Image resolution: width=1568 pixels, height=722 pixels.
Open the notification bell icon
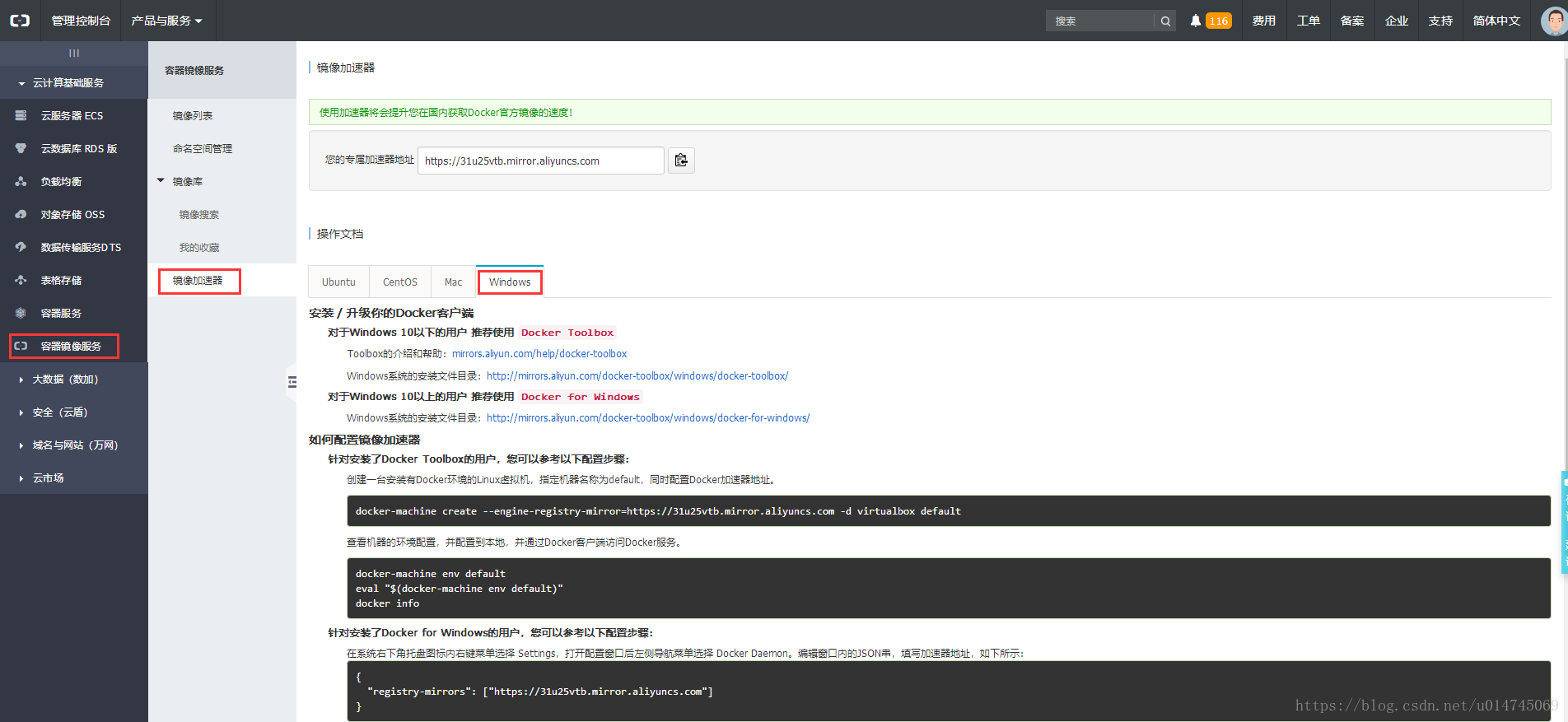1196,21
